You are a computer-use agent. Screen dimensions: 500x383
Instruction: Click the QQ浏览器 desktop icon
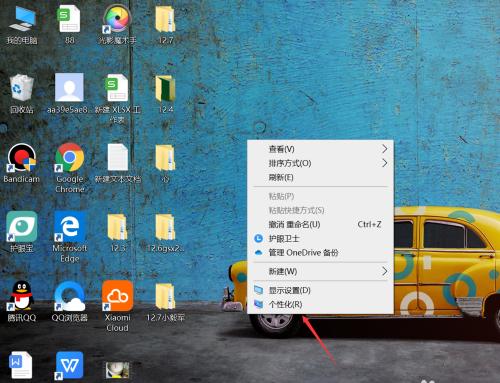point(69,295)
